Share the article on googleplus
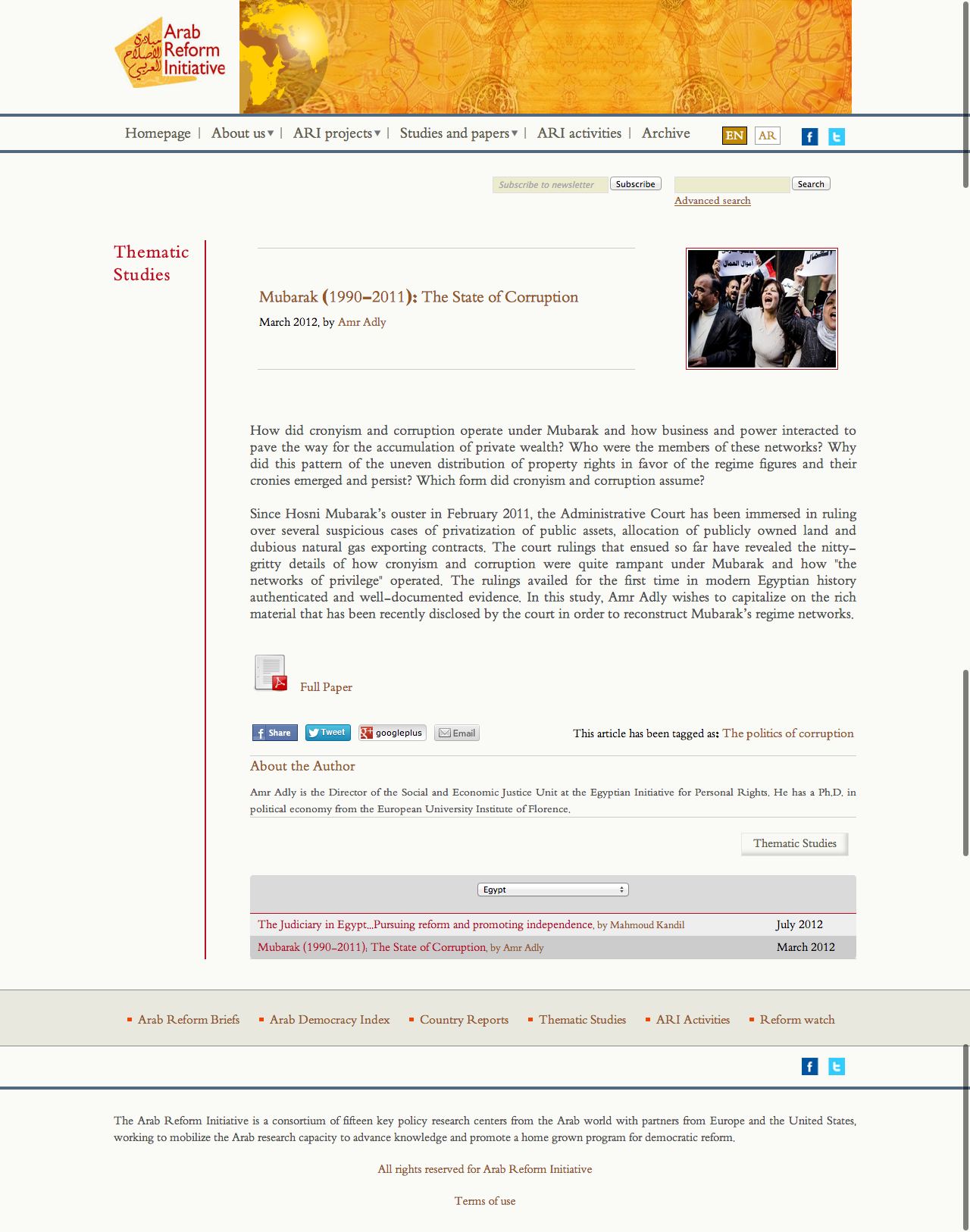Viewport: 970px width, 1232px height. tap(393, 733)
